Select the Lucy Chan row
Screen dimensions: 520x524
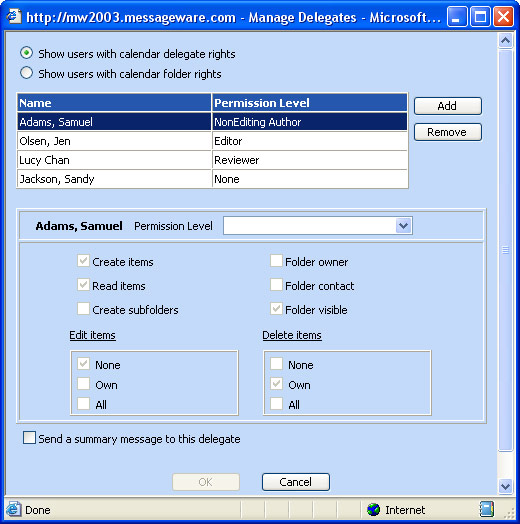coord(213,160)
